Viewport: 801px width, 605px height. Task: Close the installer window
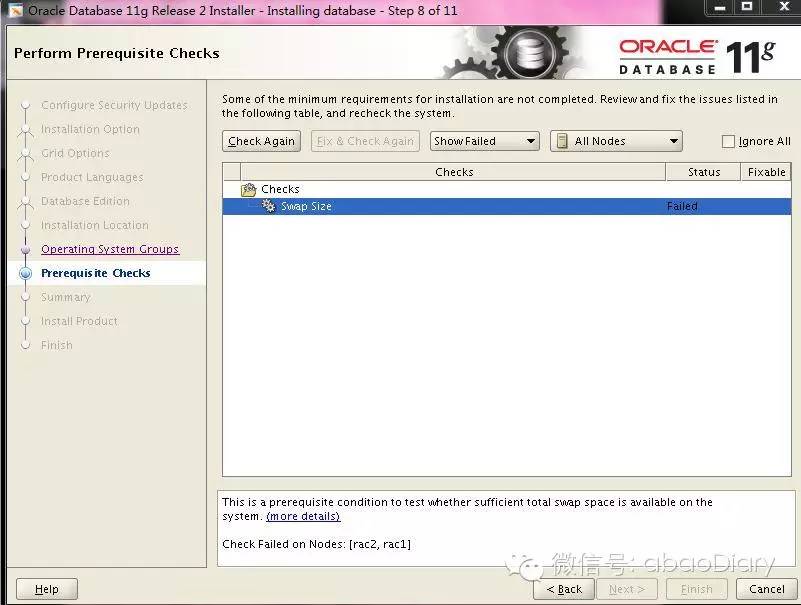(x=784, y=7)
